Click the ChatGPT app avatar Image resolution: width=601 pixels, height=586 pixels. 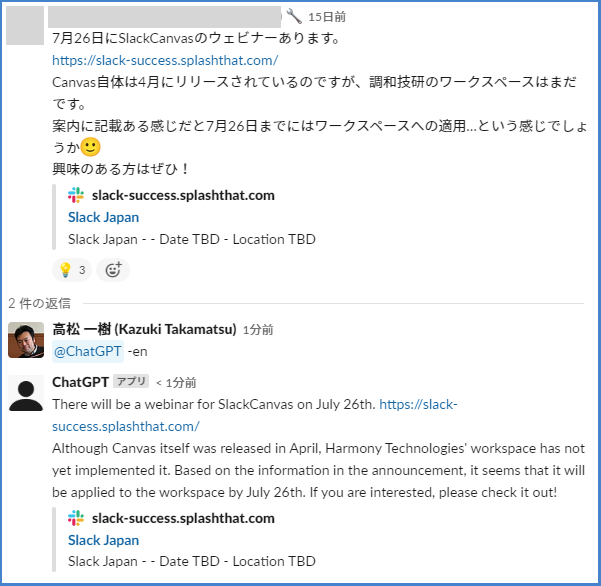point(26,392)
